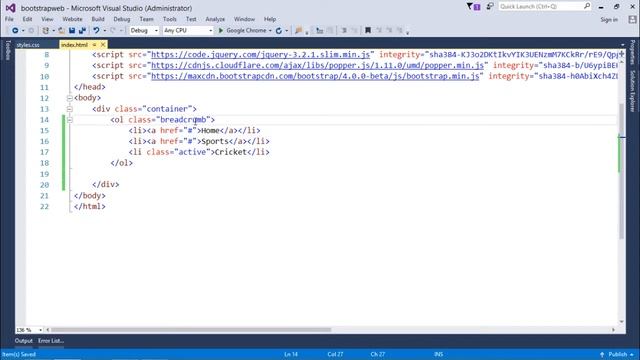
Task: Expand the Solution Explorer side panel
Action: [x=633, y=91]
